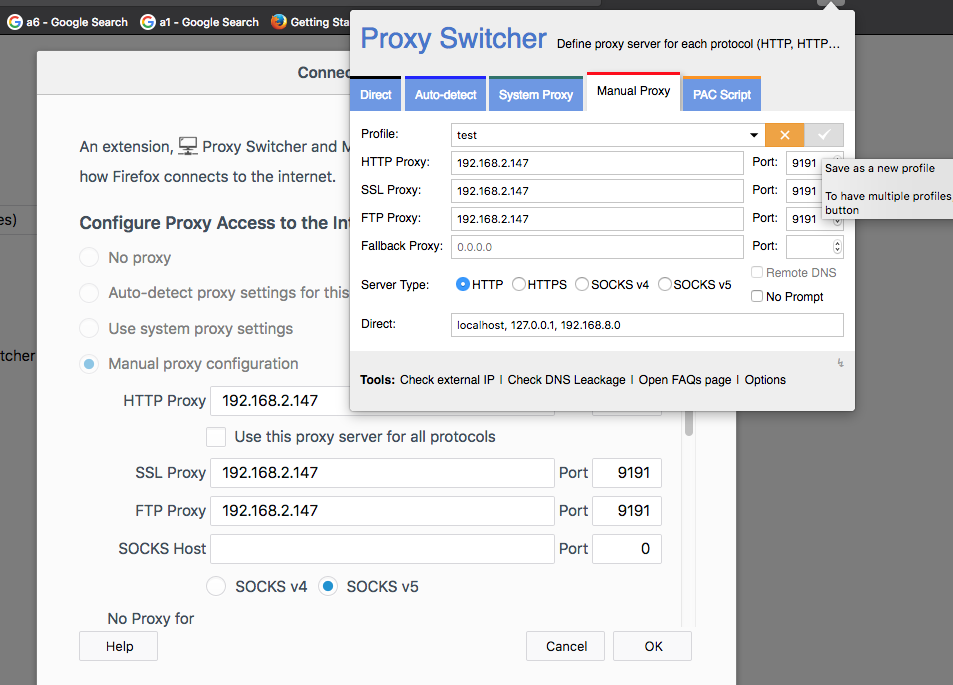Click Proxy Switcher title heading
This screenshot has height=685, width=953.
pos(453,38)
